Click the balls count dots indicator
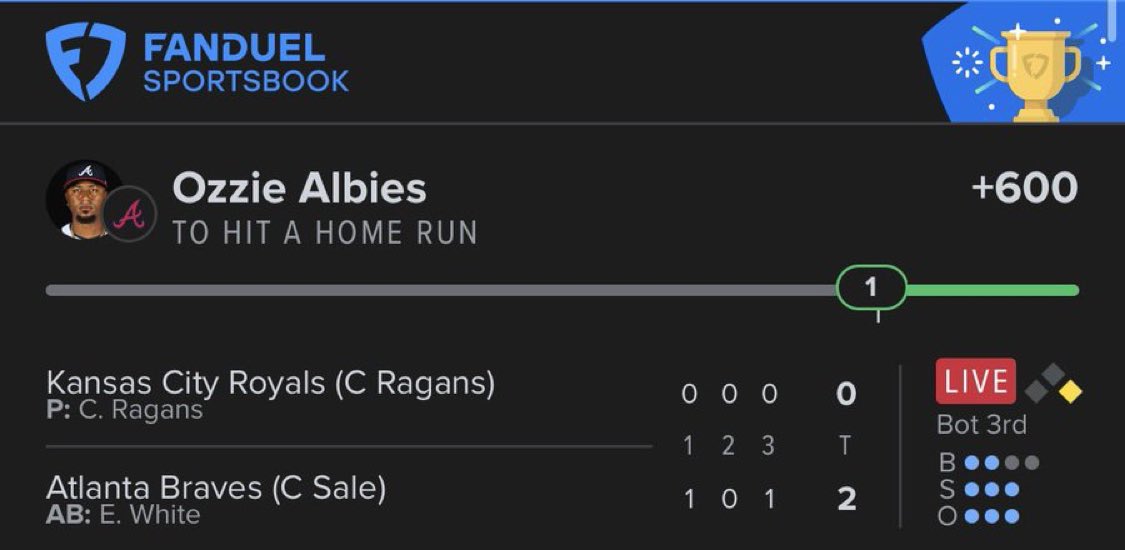This screenshot has width=1125, height=550. (1000, 463)
